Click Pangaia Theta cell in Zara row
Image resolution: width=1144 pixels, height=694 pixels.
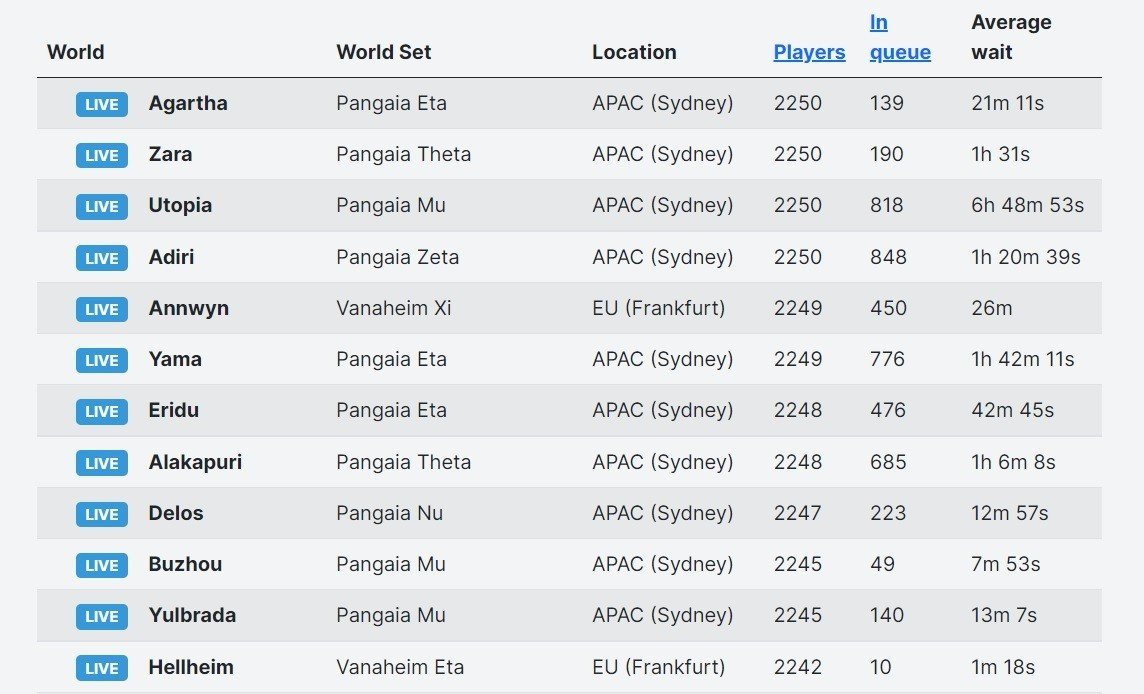point(403,155)
